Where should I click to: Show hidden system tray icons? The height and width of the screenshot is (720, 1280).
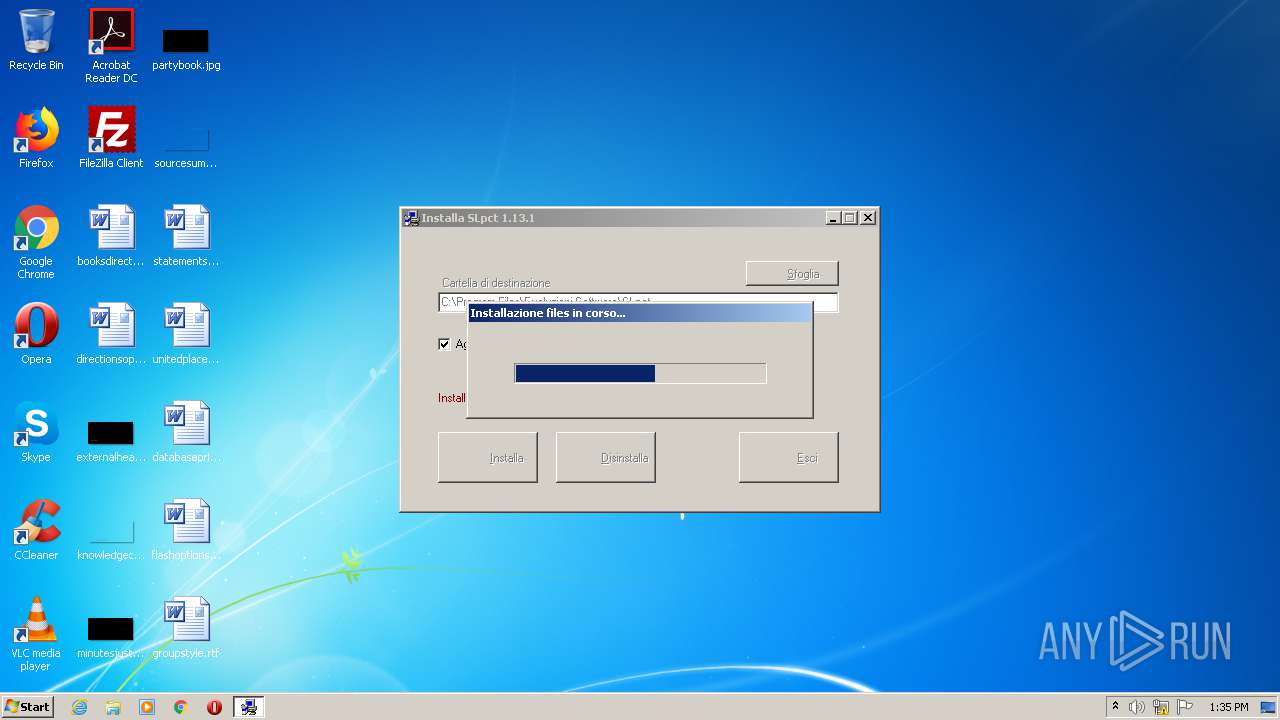click(x=1115, y=707)
